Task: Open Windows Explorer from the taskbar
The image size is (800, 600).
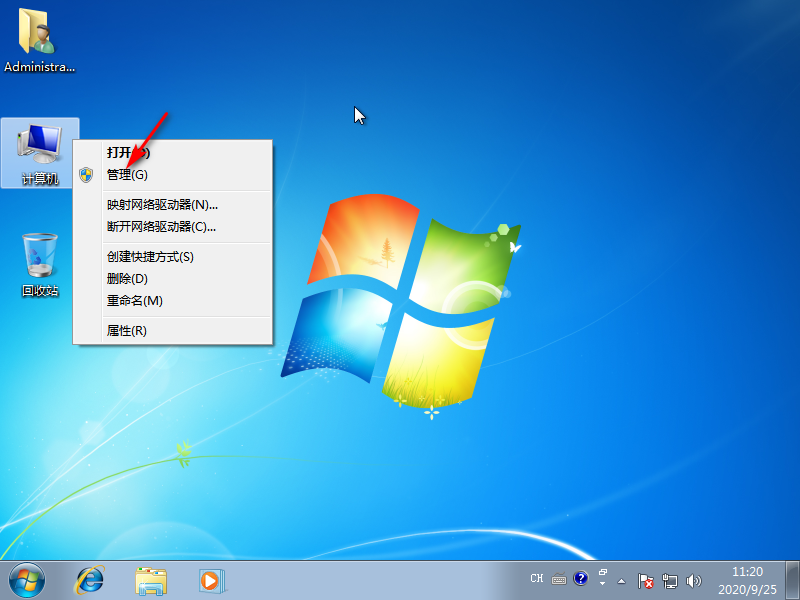Action: tap(151, 580)
